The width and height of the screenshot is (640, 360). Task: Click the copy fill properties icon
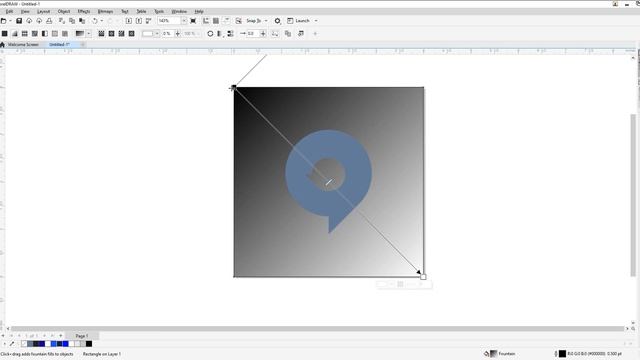(x=288, y=33)
